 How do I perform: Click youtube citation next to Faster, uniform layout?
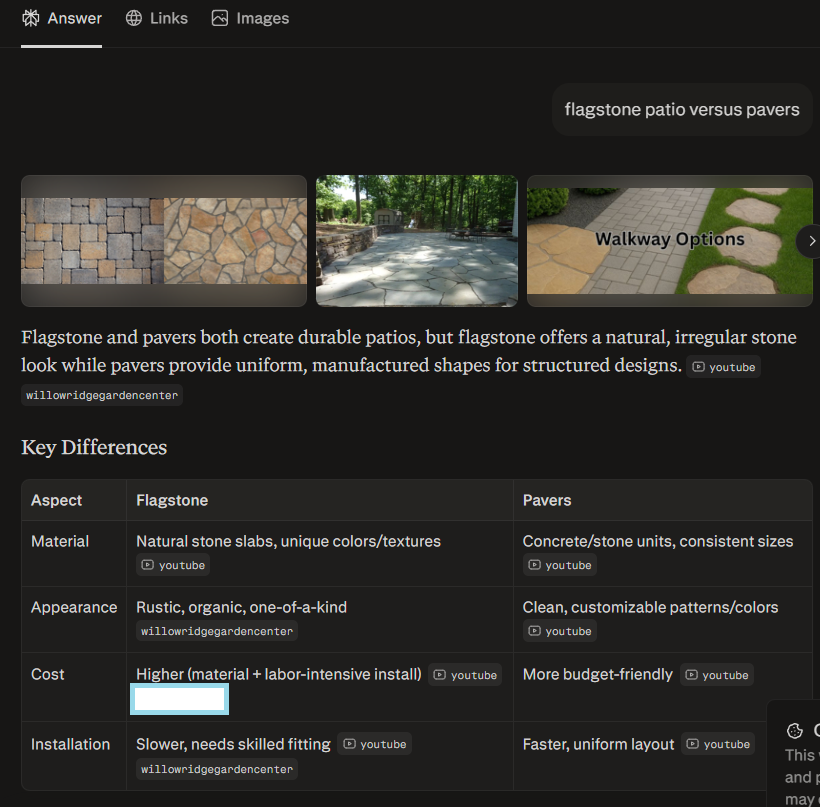point(718,744)
